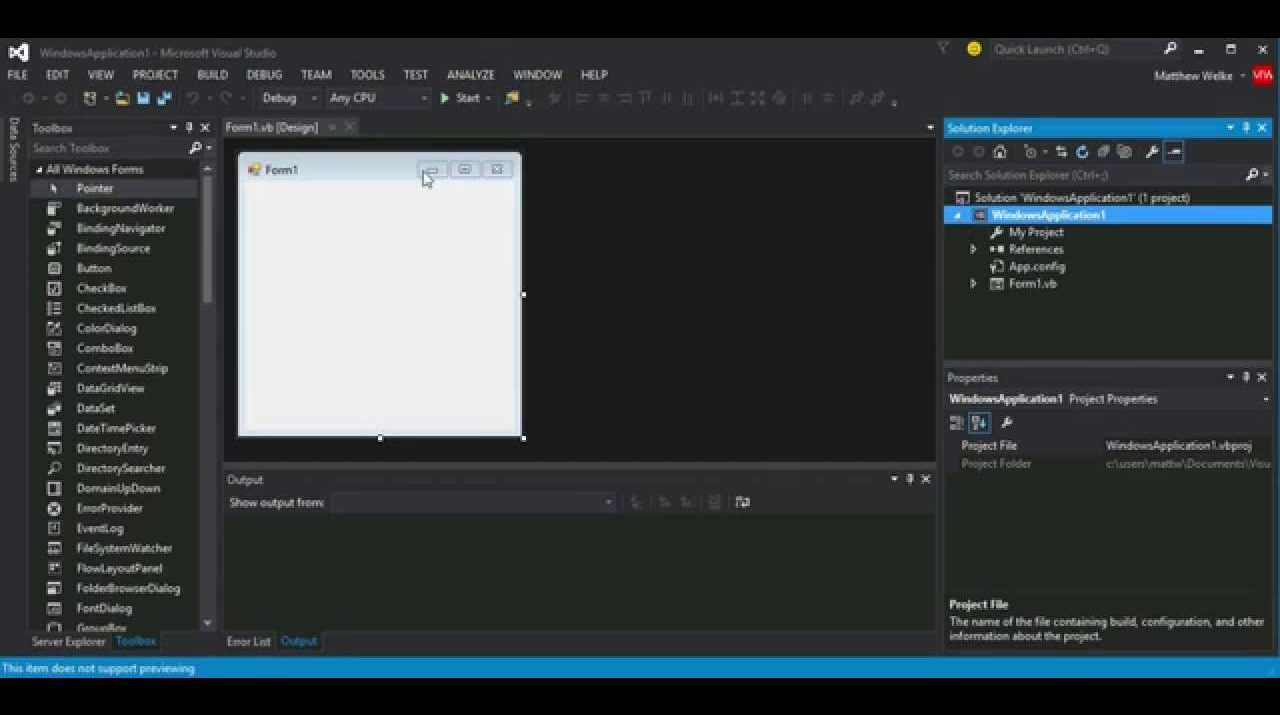1280x715 pixels.
Task: Refresh the Solution Explorer
Action: click(x=1082, y=152)
